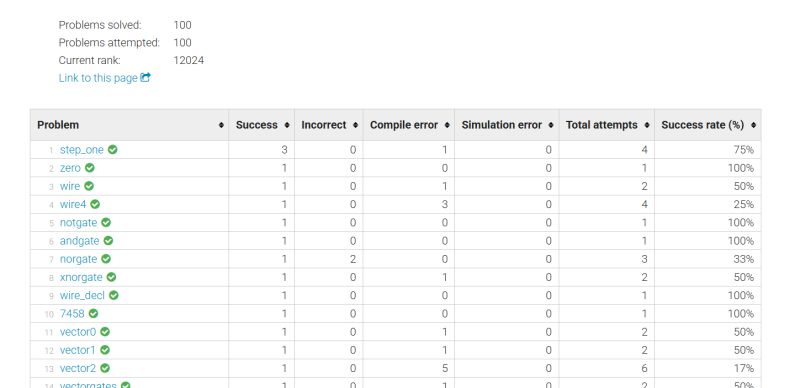Sort by Incorrect column header
Screen dimensions: 800x388
pyautogui.click(x=329, y=125)
